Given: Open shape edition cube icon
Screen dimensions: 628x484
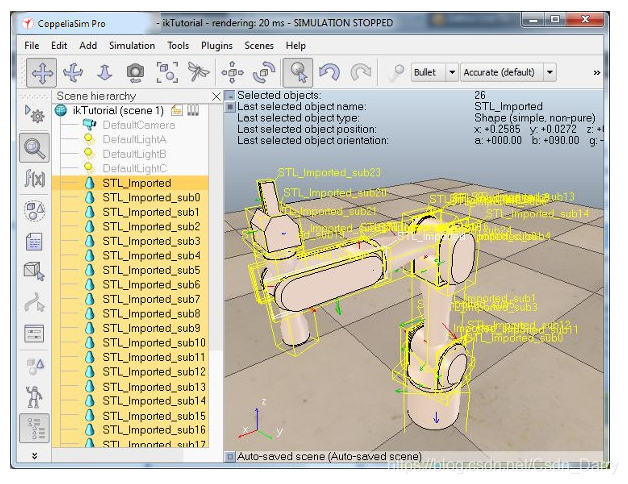Looking at the screenshot, I should [34, 271].
